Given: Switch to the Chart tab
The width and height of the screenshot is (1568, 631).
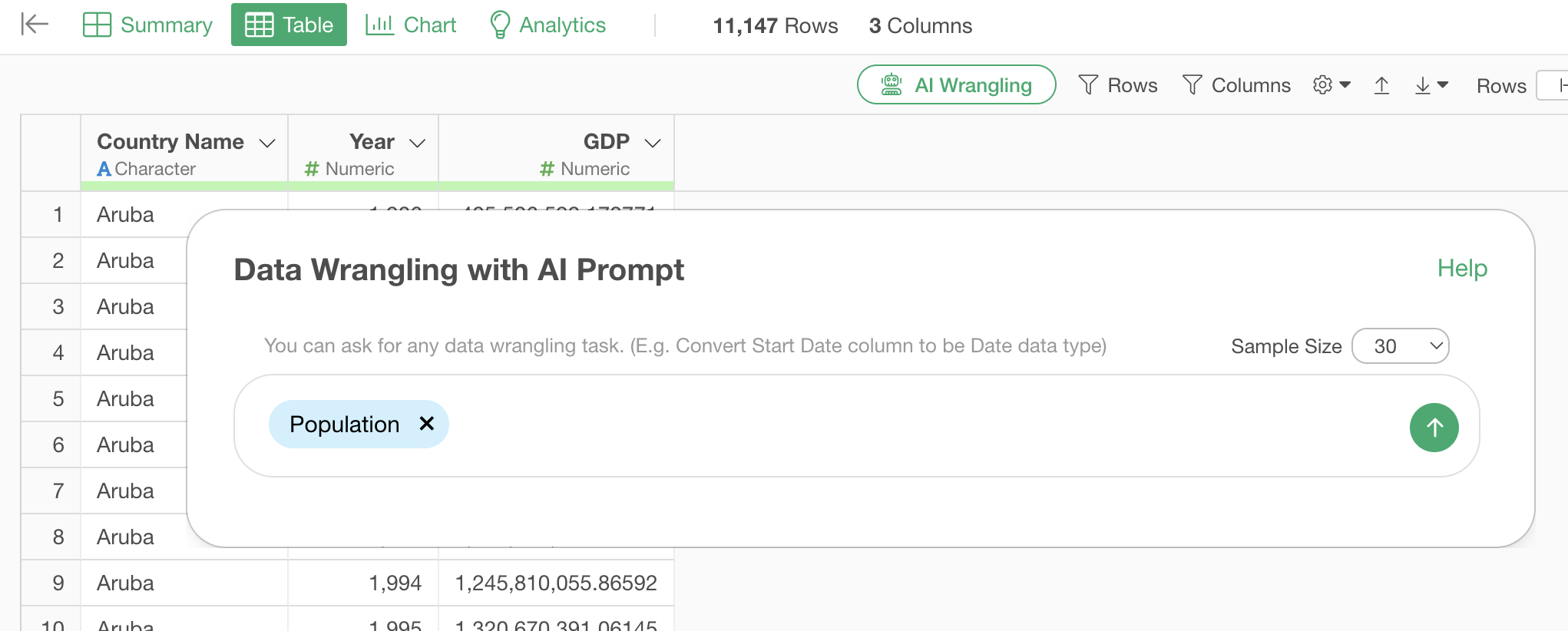Looking at the screenshot, I should (x=411, y=25).
